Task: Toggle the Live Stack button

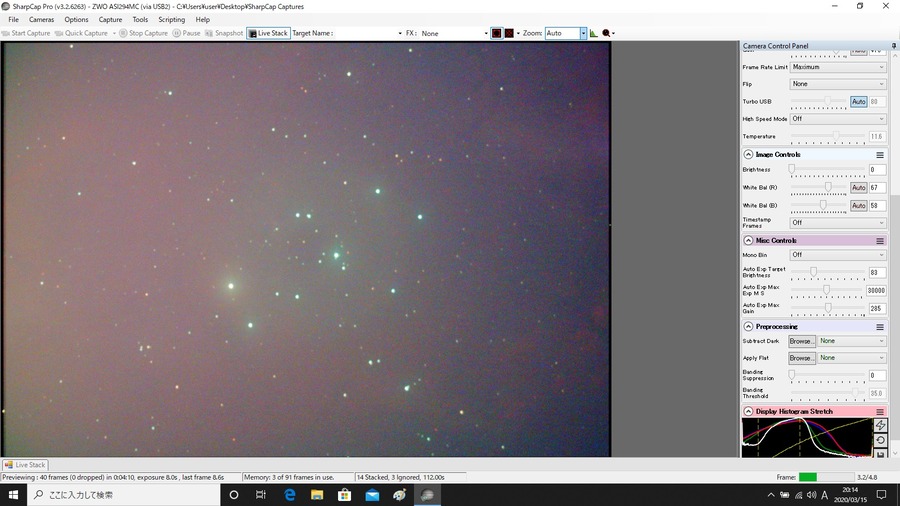Action: click(x=268, y=33)
